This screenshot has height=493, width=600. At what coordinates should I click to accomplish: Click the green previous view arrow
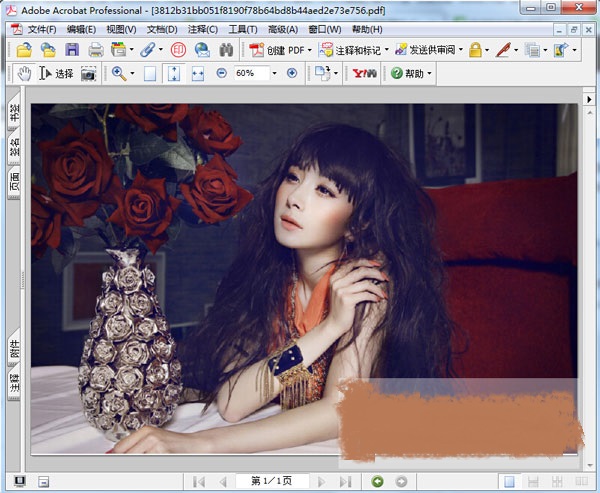click(377, 481)
